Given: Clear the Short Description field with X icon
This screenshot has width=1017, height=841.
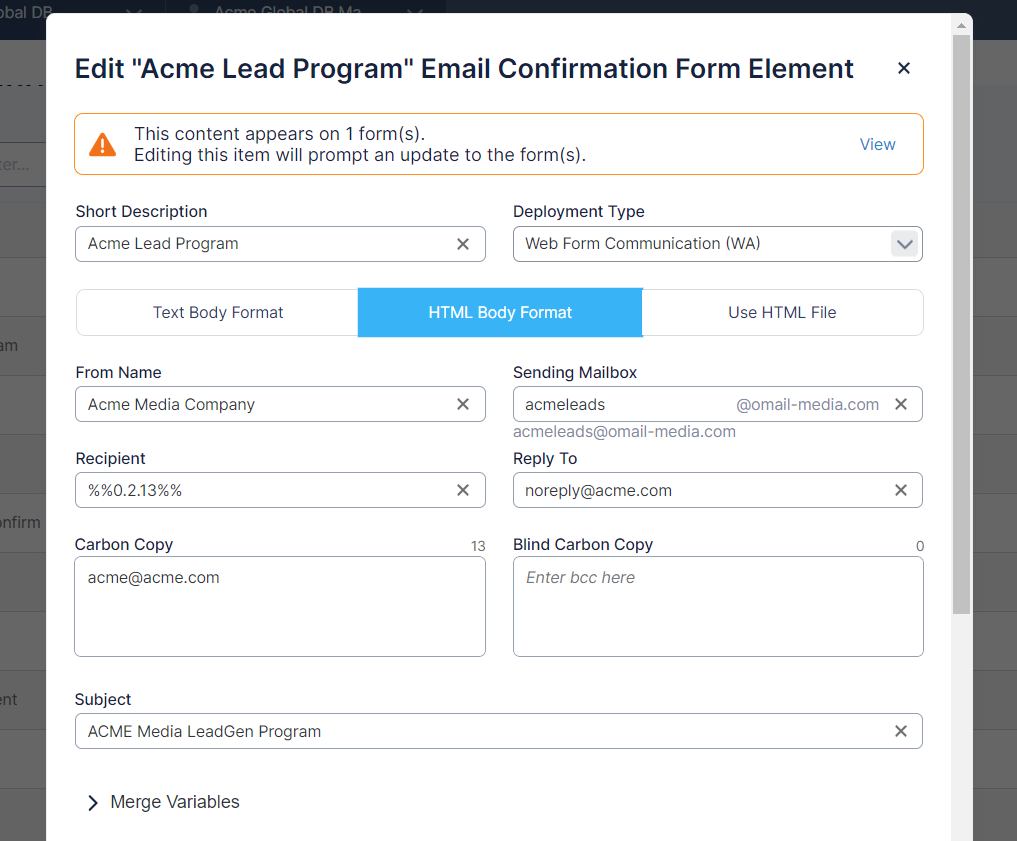Looking at the screenshot, I should (x=463, y=244).
